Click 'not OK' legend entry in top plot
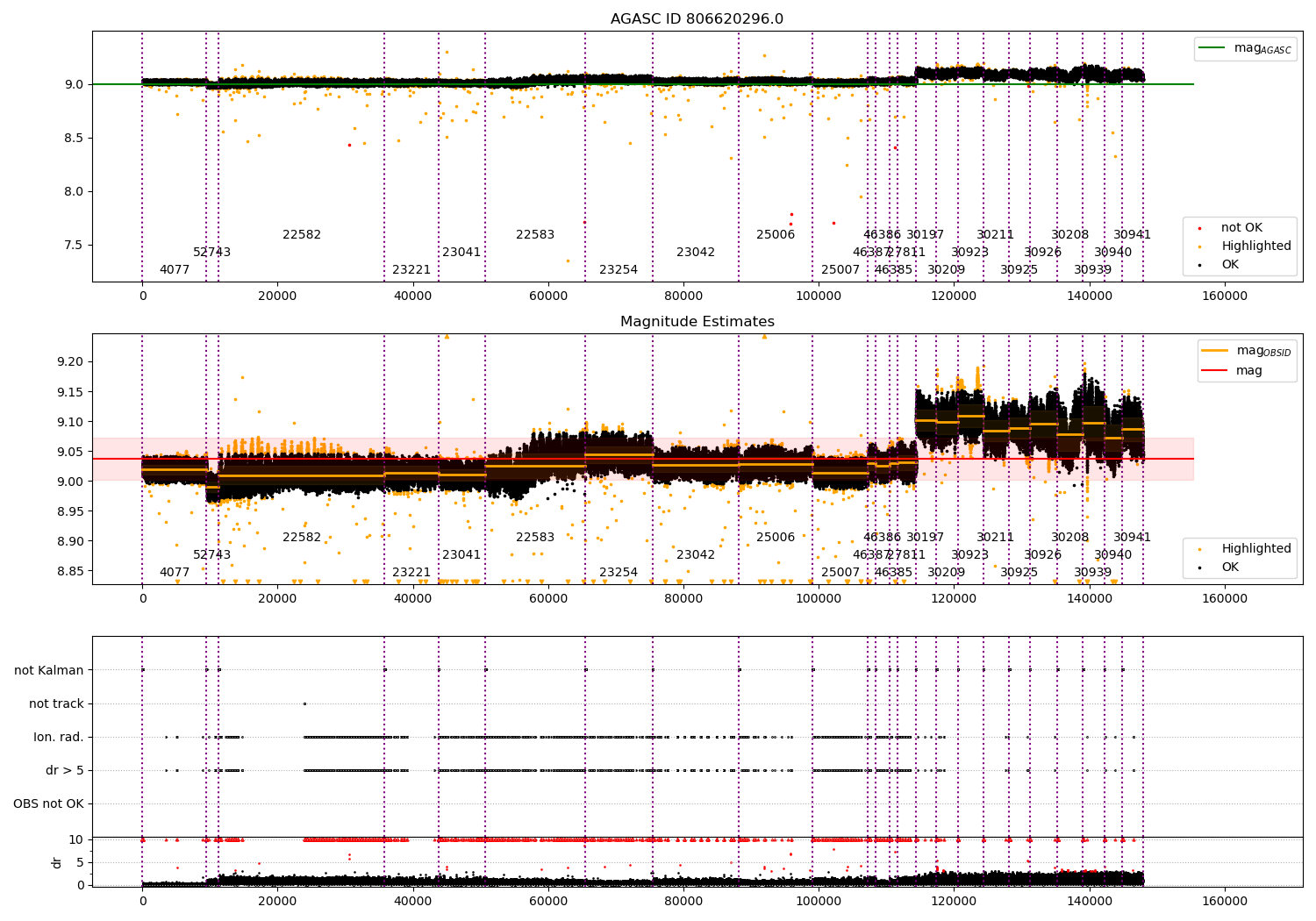 [1241, 228]
